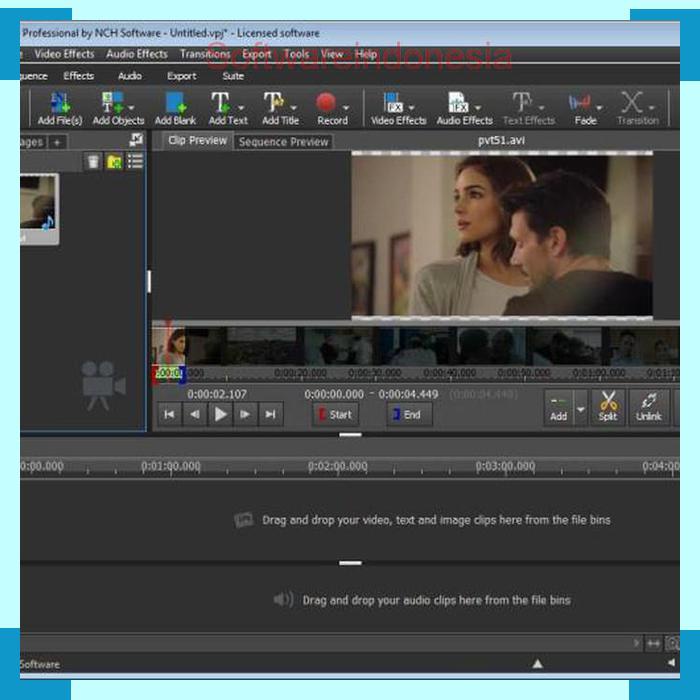Viewport: 700px width, 700px height.
Task: Set the clip out point with End
Action: tap(408, 414)
